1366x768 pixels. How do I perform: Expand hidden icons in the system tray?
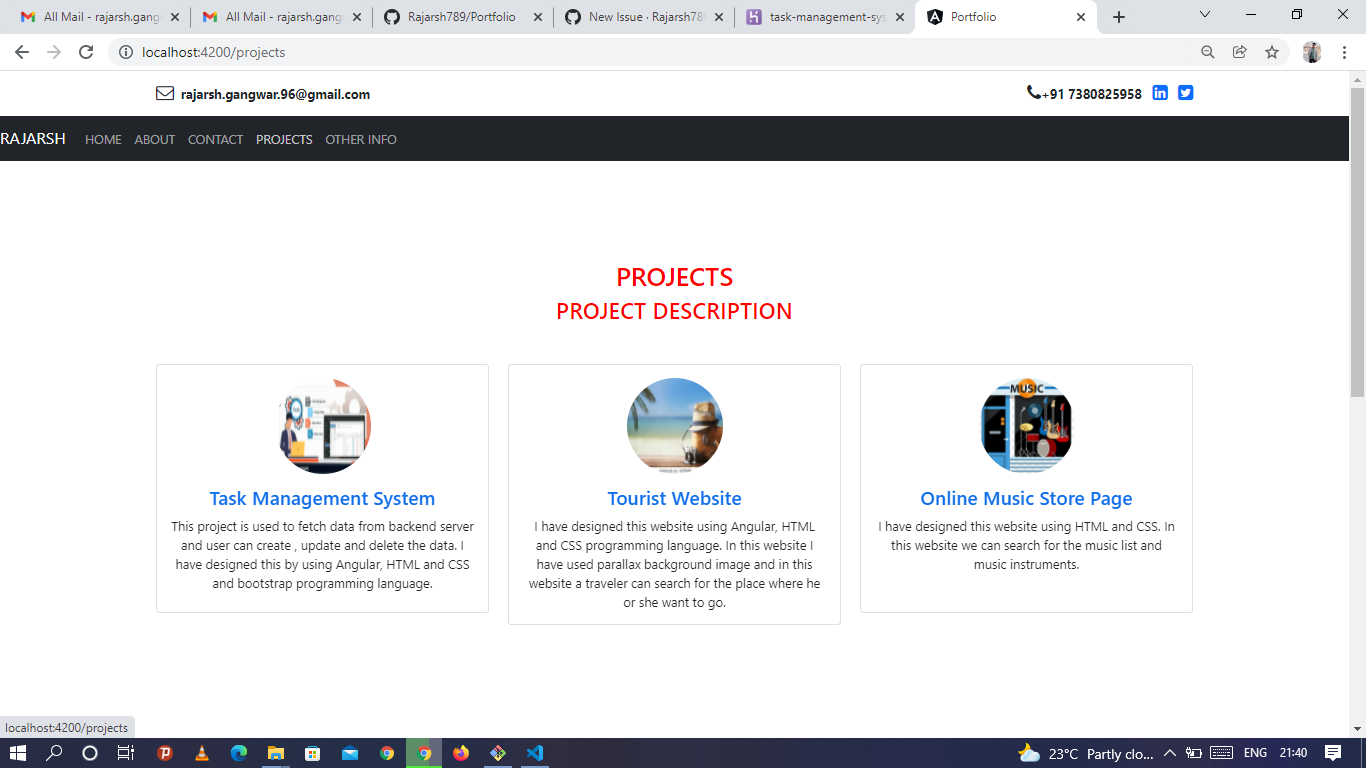[x=1168, y=754]
